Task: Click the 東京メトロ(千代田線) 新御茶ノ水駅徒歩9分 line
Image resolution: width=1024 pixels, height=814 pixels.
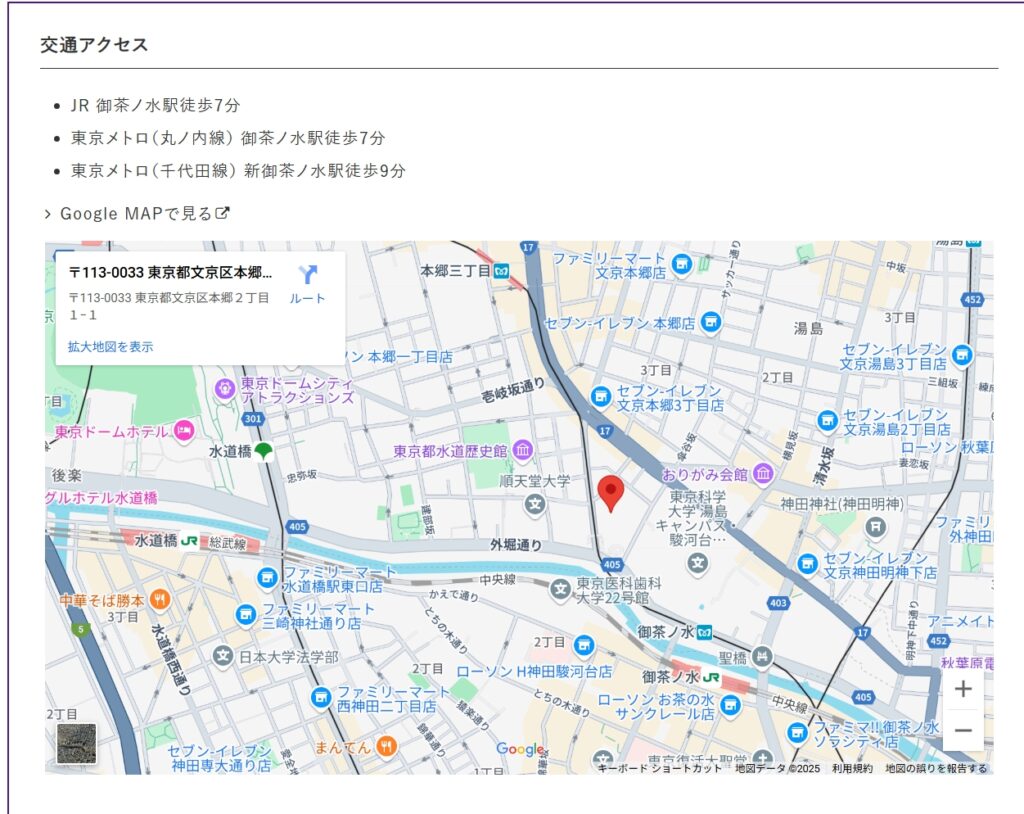Action: [x=238, y=171]
